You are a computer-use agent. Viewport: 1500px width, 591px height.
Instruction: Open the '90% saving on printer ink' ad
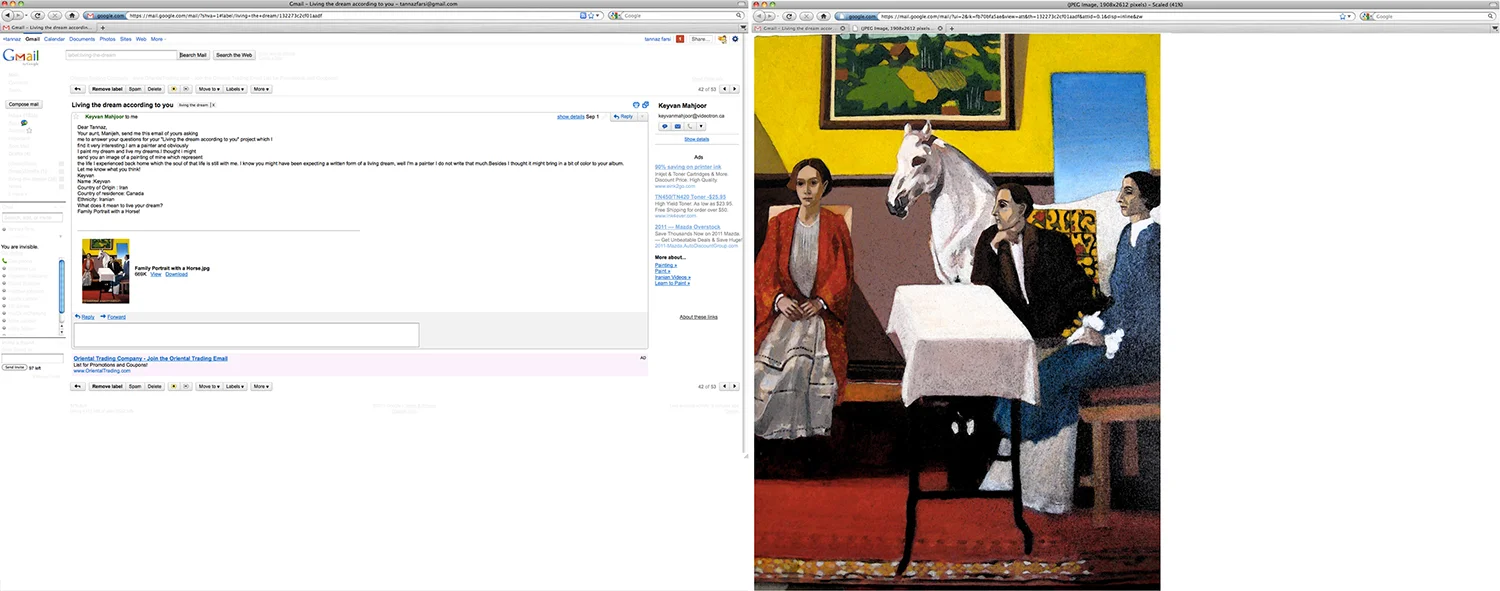point(688,166)
